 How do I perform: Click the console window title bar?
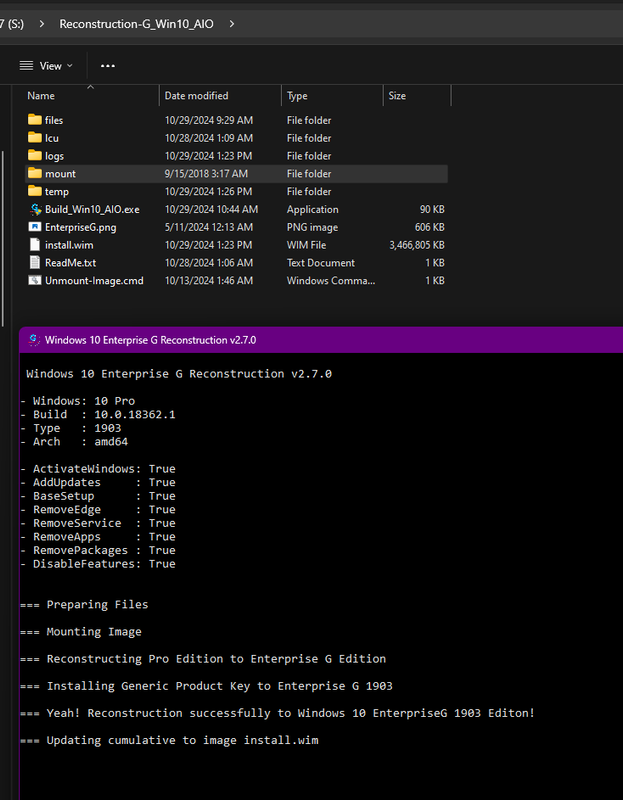point(321,340)
